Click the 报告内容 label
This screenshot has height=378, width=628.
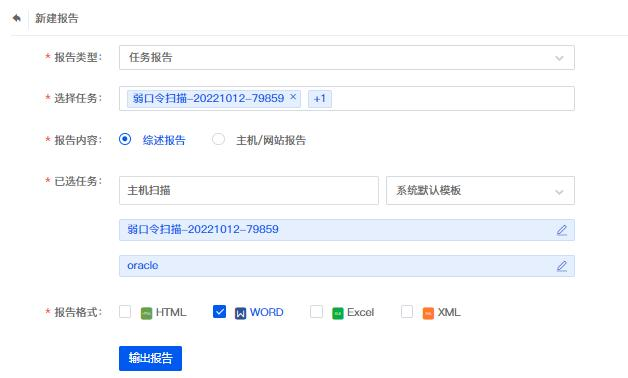[x=78, y=140]
